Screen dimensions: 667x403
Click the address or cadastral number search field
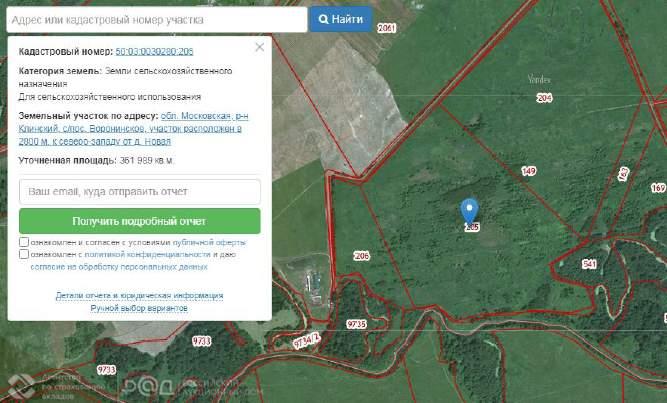coord(155,19)
